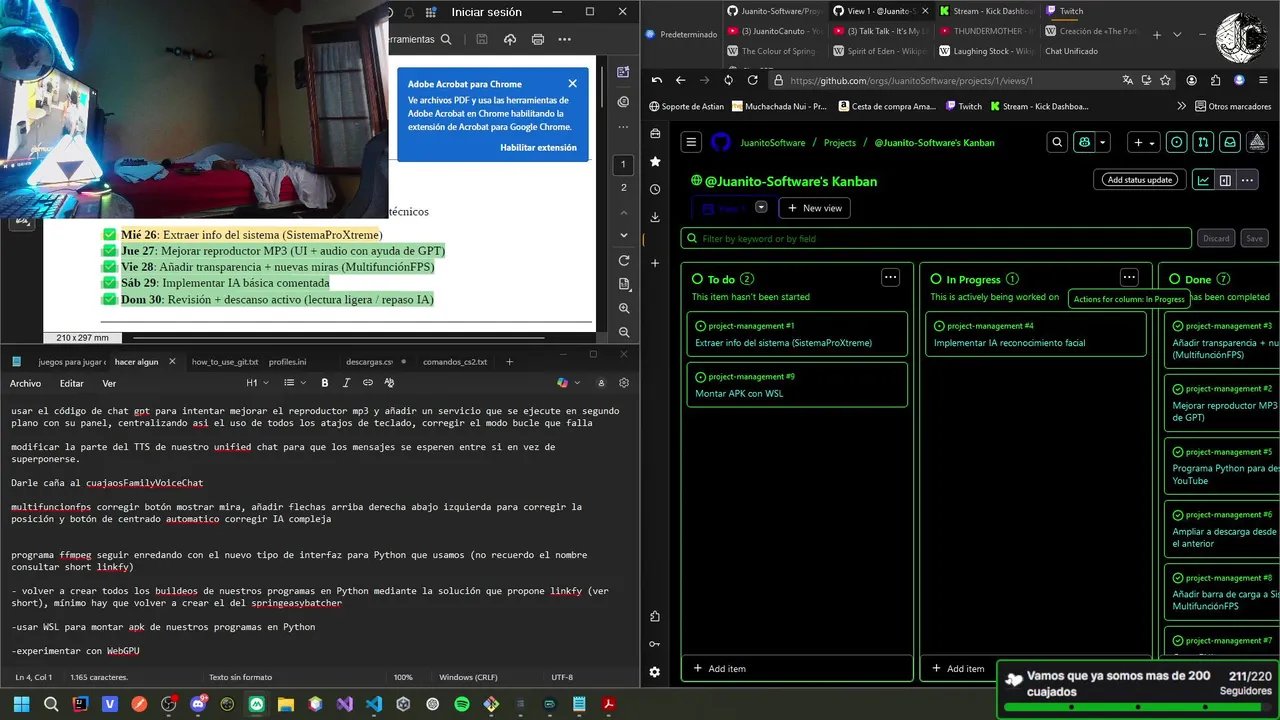This screenshot has width=1280, height=720.
Task: Open GitHub create new plus menu
Action: tap(1143, 143)
